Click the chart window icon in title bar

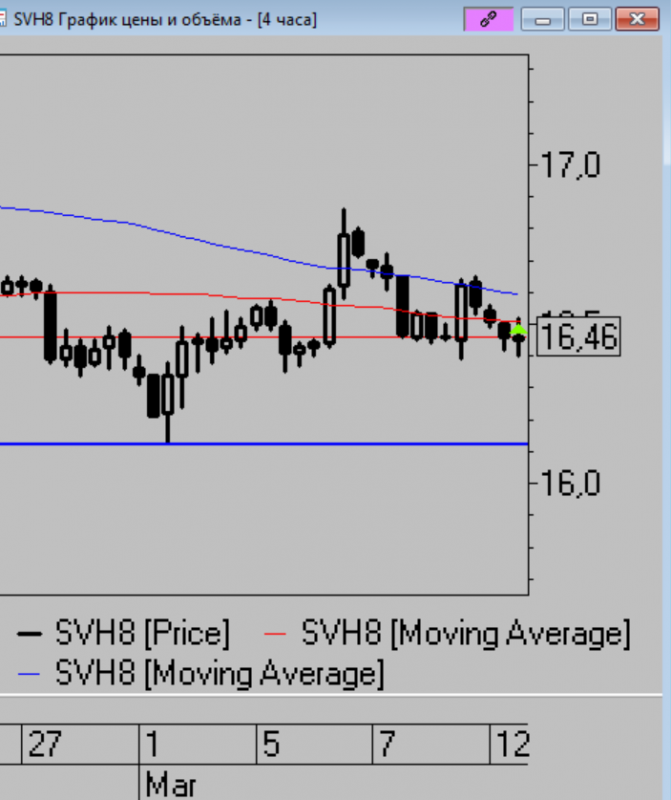click(3, 19)
